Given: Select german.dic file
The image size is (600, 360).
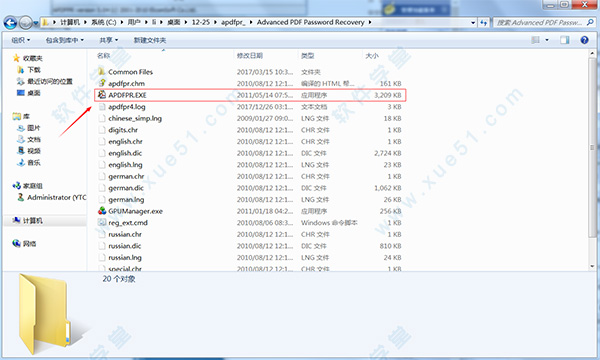Looking at the screenshot, I should point(126,188).
